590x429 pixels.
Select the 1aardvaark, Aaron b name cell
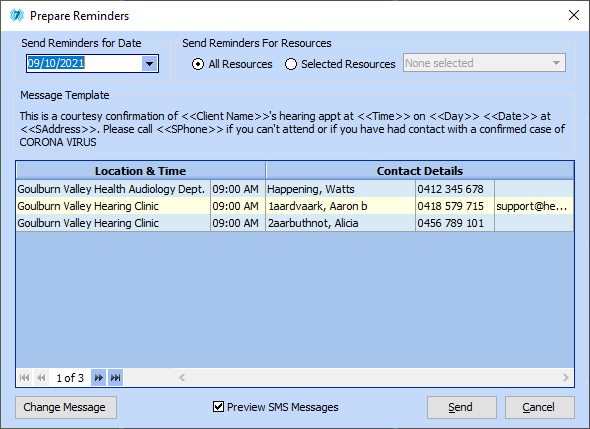coord(341,206)
